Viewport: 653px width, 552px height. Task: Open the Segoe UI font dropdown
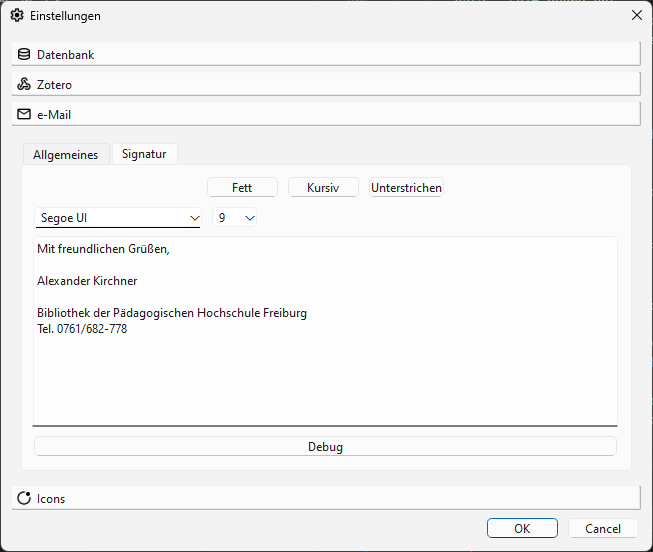(119, 217)
